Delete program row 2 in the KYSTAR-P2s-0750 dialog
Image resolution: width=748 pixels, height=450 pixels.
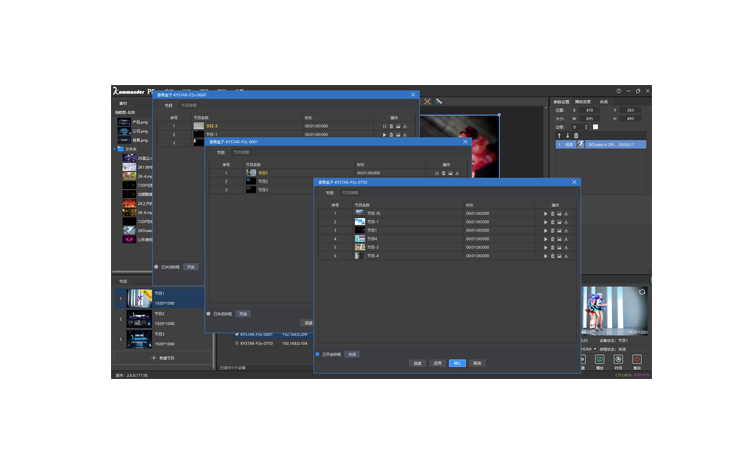[x=552, y=222]
